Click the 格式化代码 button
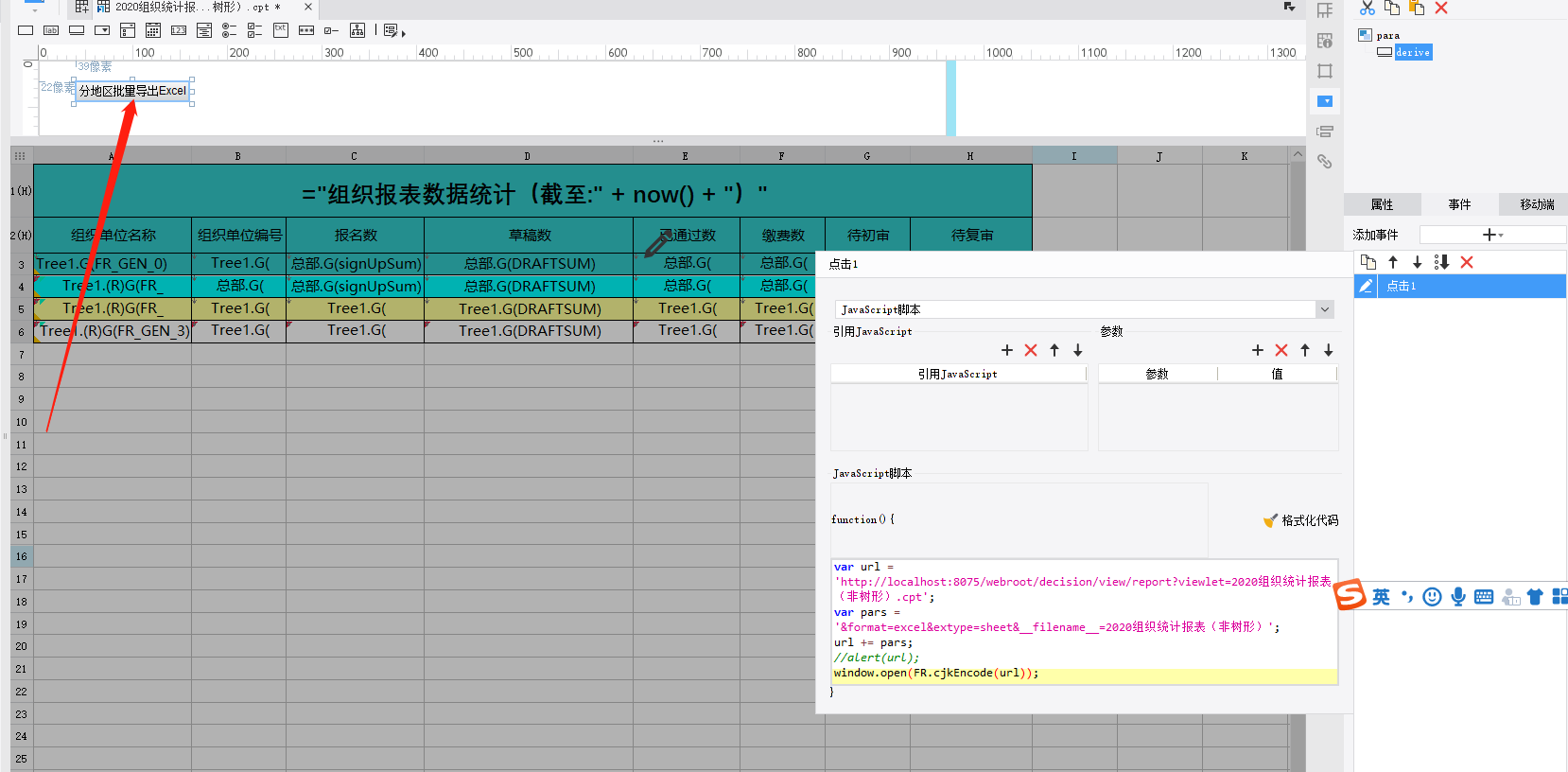Image resolution: width=1568 pixels, height=772 pixels. (1300, 520)
